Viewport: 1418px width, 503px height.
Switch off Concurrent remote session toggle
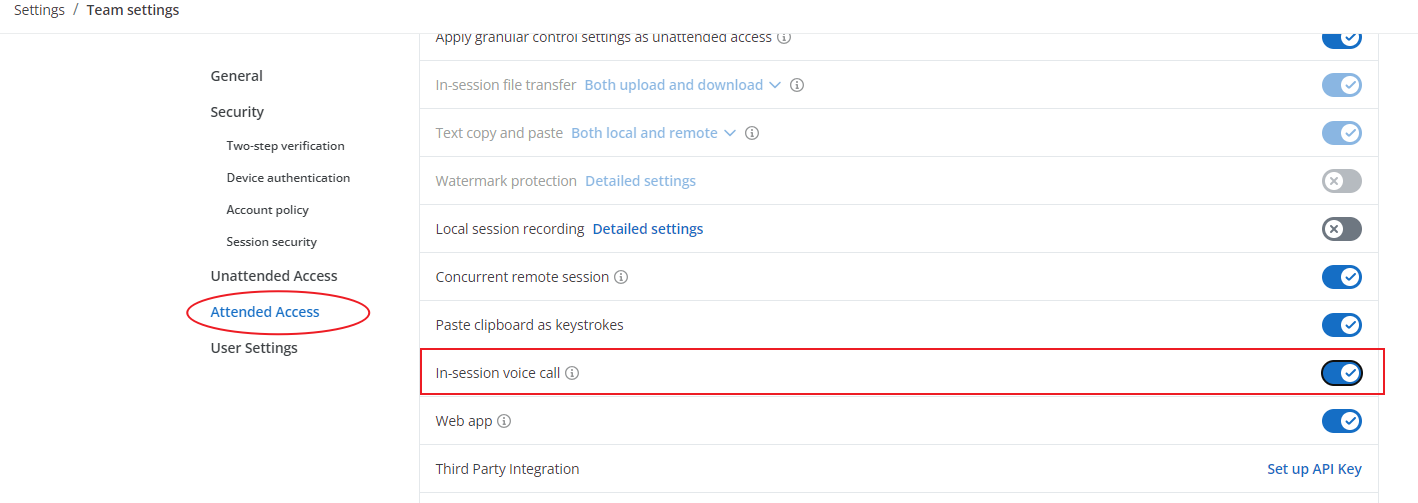[1342, 277]
